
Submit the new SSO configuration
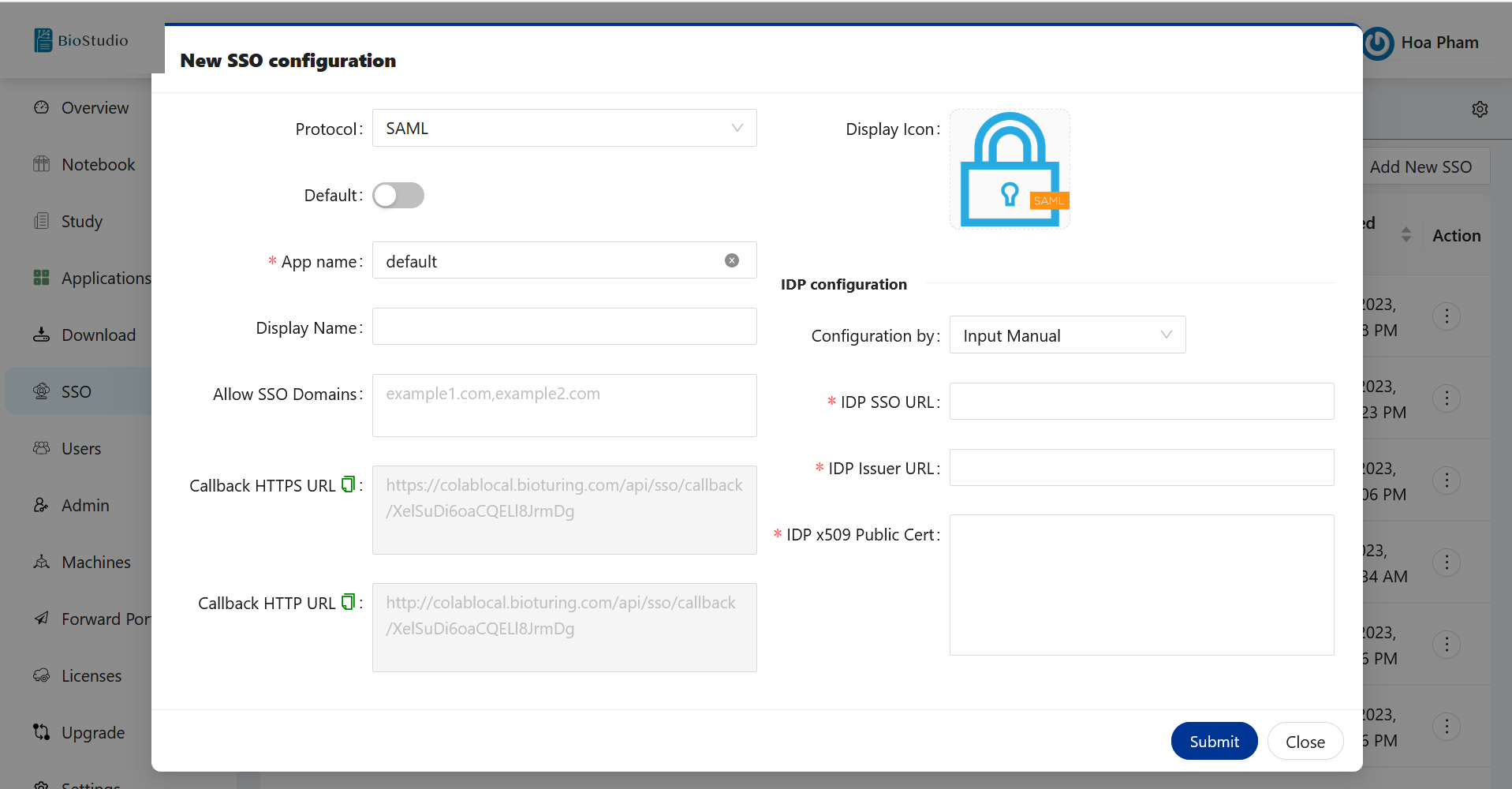click(x=1214, y=742)
